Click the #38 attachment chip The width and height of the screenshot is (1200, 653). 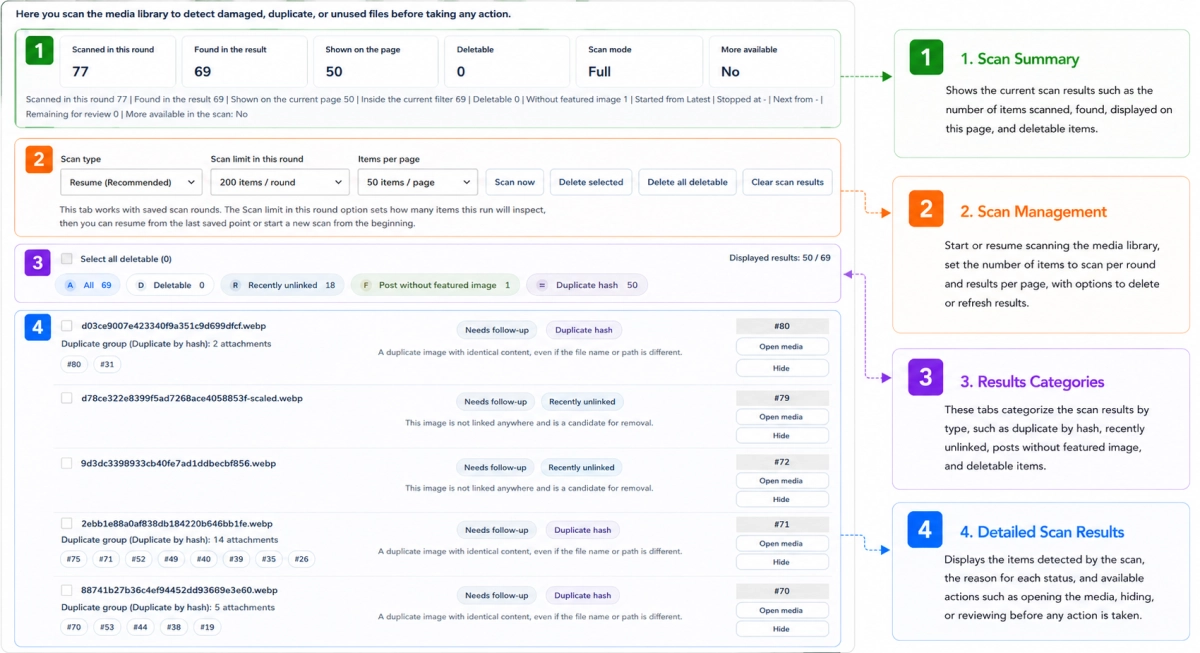(174, 627)
